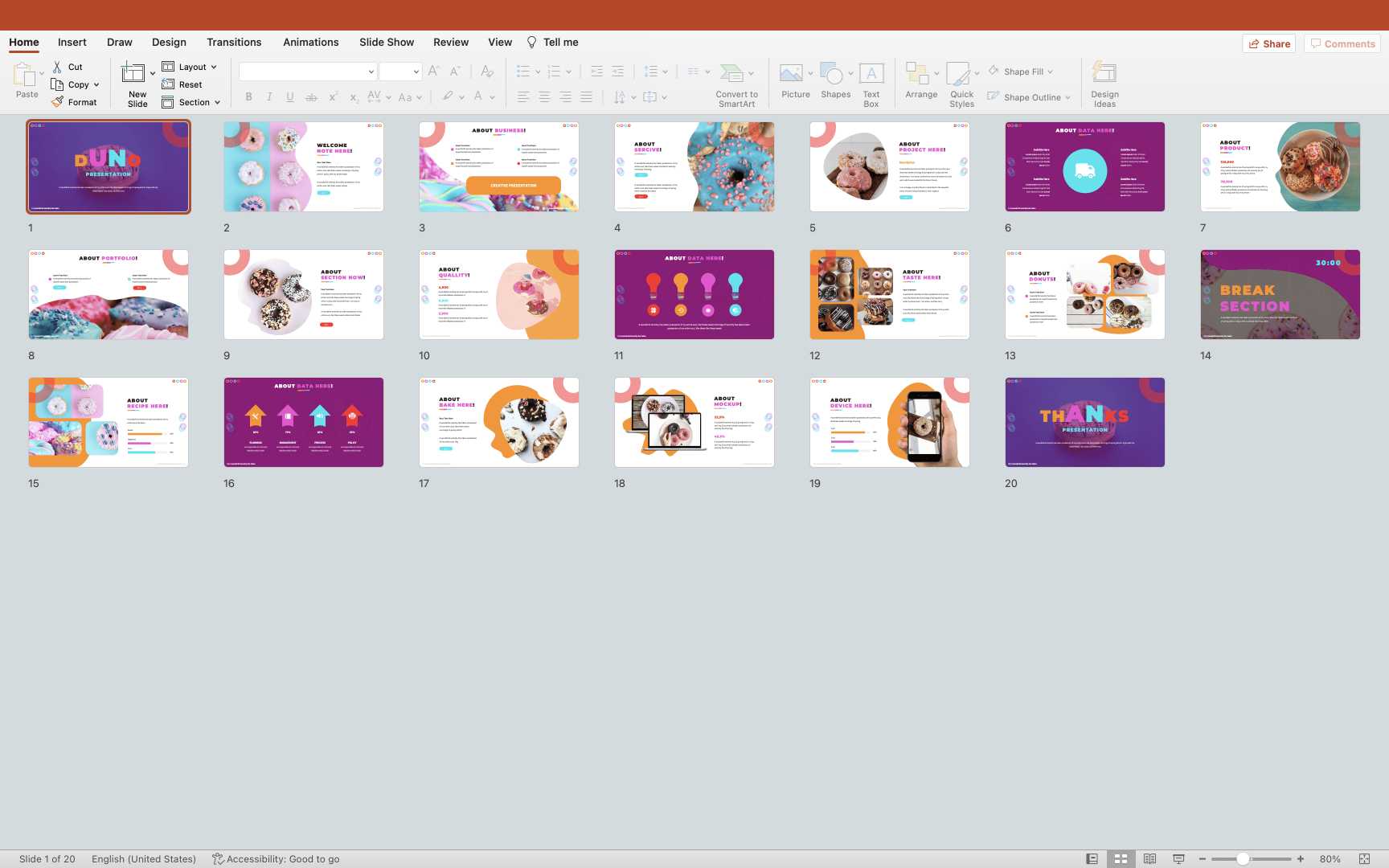Switch to Normal view in status bar
1389x868 pixels.
point(1092,858)
